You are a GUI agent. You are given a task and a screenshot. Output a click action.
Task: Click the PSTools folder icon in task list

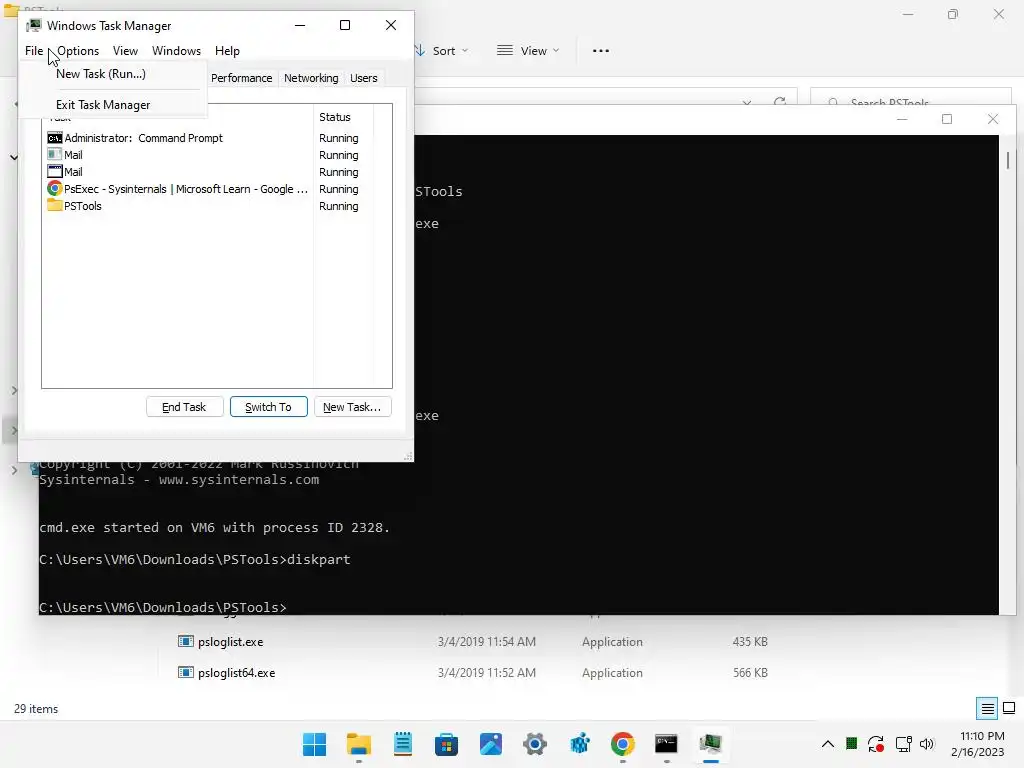55,206
